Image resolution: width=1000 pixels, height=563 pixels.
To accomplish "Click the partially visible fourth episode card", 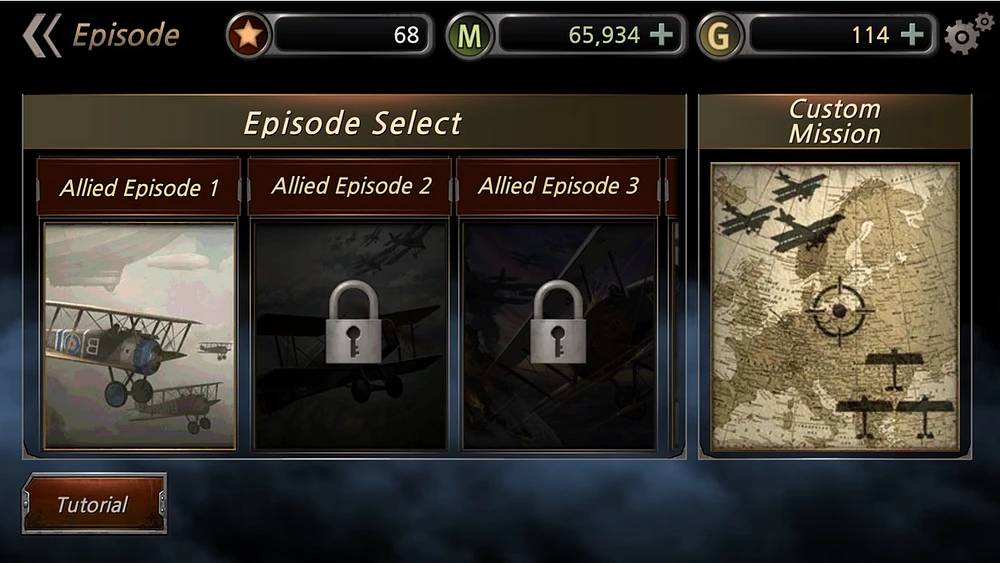I will click(x=674, y=305).
